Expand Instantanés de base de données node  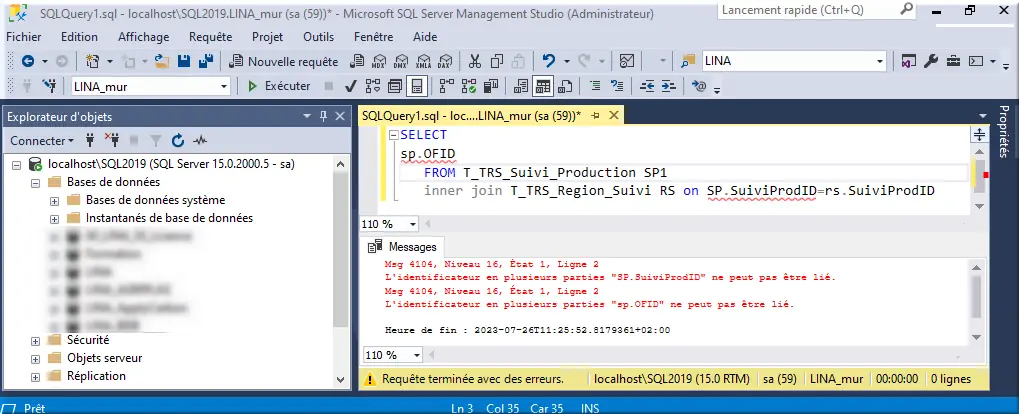pyautogui.click(x=55, y=218)
